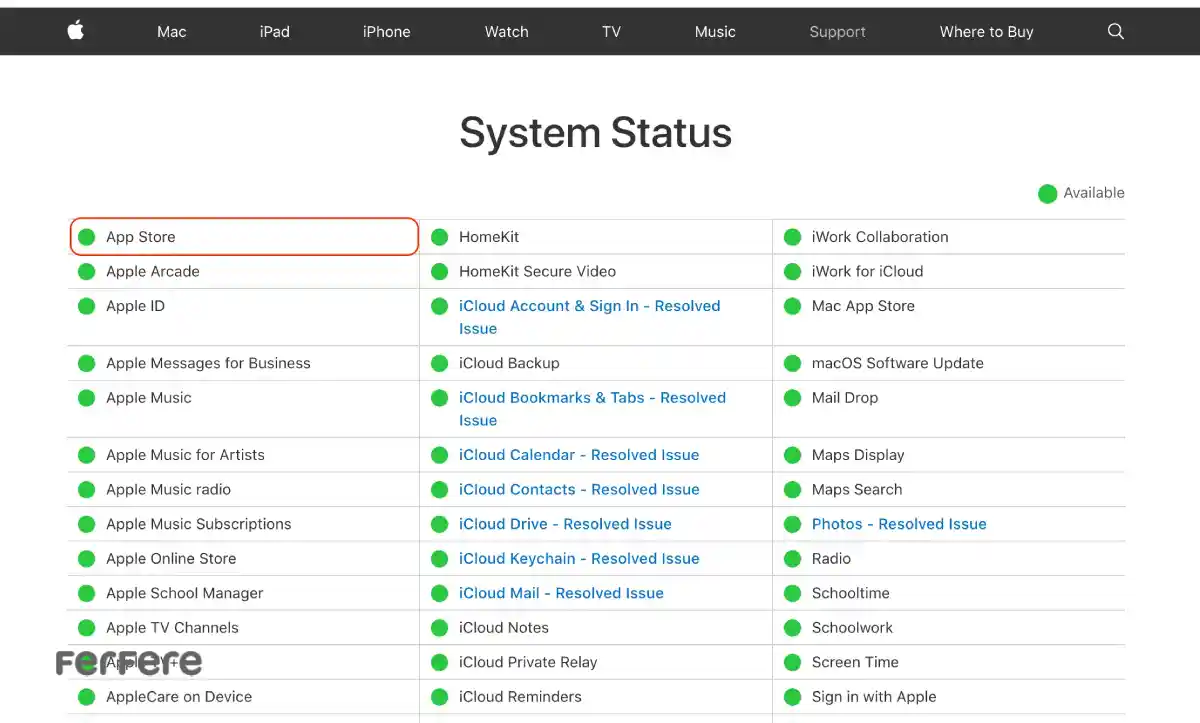
Task: Click the status dot for macOS Software Update
Action: (792, 363)
